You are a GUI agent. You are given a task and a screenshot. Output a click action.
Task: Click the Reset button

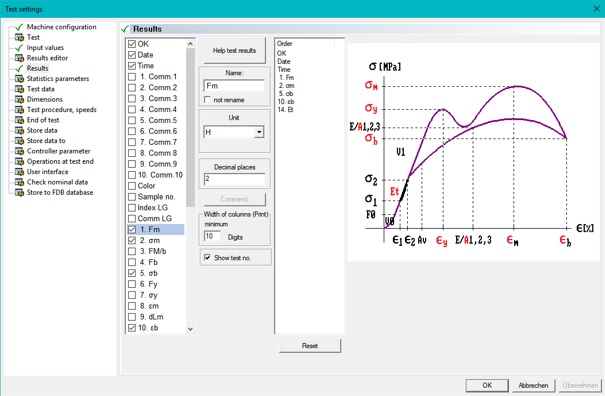coord(310,346)
